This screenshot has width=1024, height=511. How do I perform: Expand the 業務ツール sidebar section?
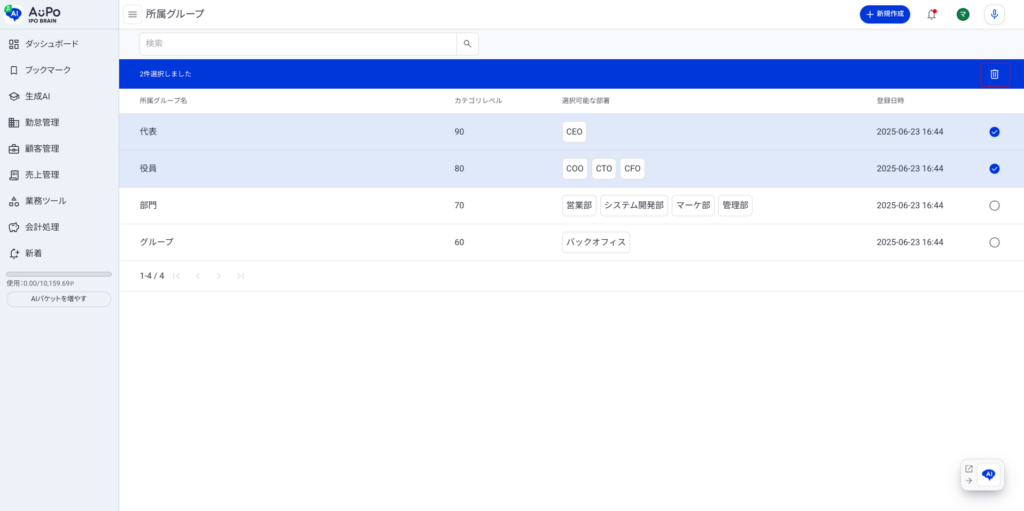45,201
